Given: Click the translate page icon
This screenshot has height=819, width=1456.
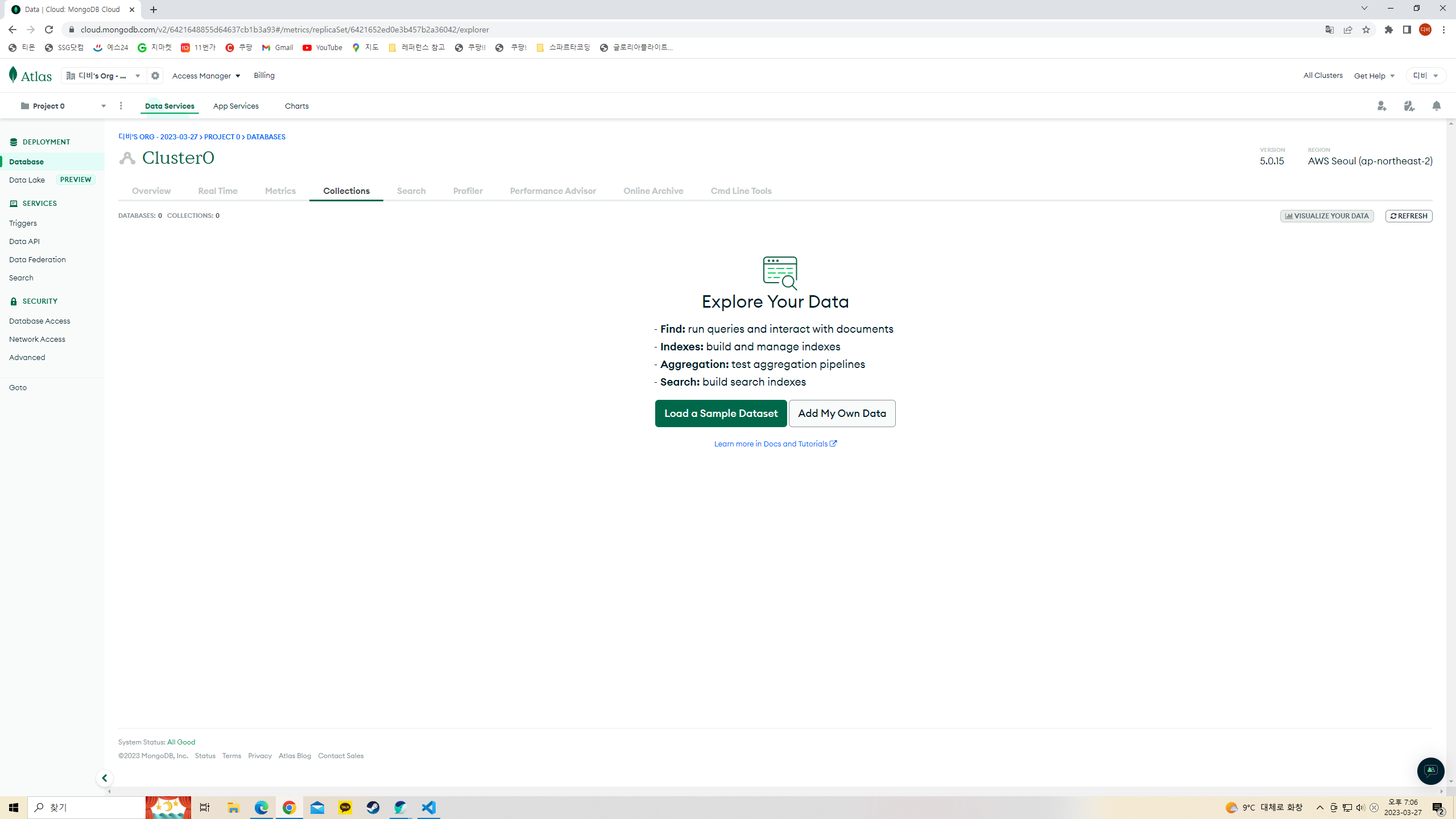Looking at the screenshot, I should pyautogui.click(x=1330, y=30).
